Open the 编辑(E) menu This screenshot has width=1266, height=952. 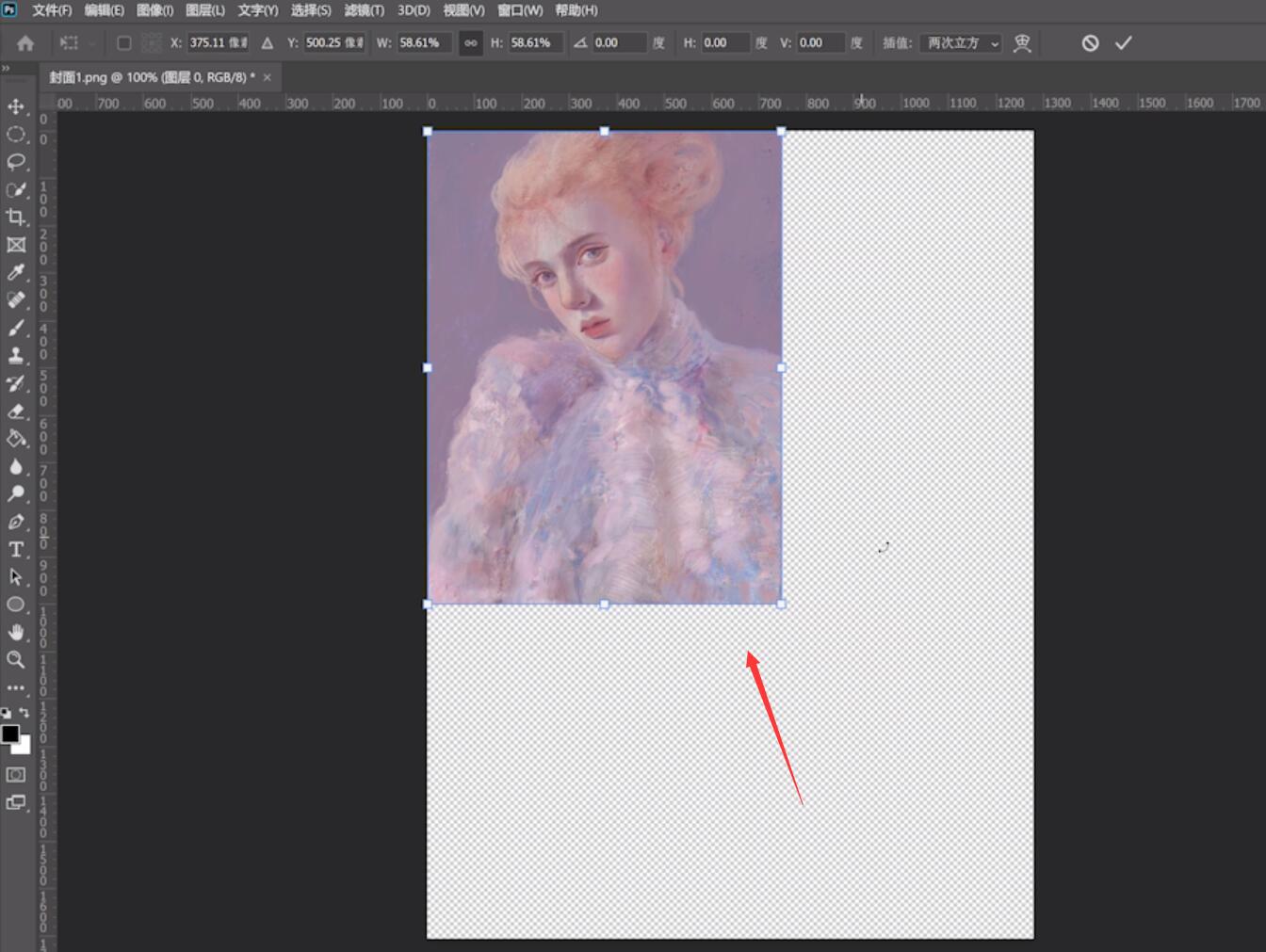(x=105, y=10)
